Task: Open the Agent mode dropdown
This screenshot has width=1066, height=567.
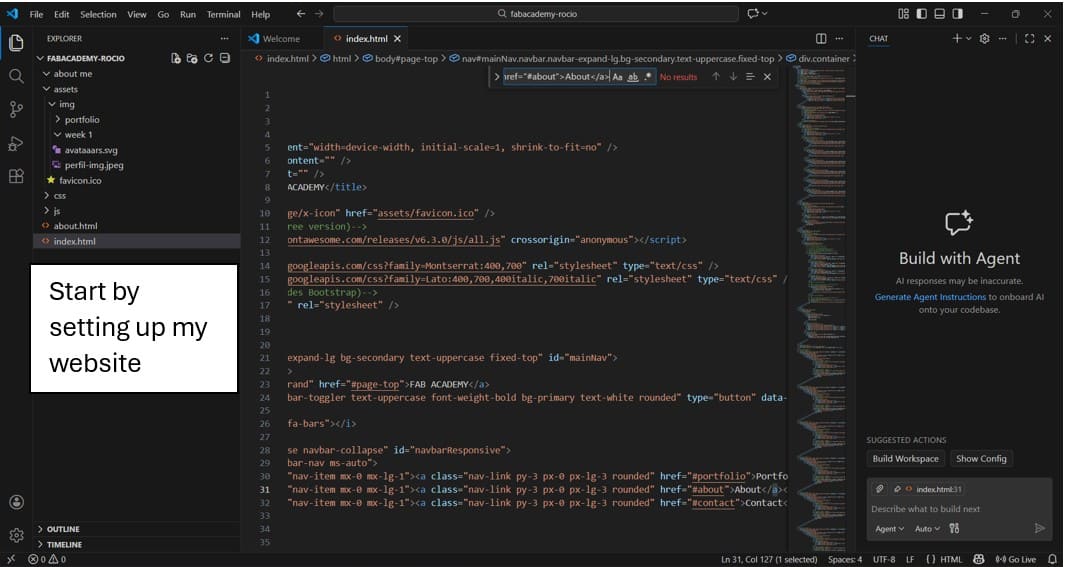Action: pos(889,528)
